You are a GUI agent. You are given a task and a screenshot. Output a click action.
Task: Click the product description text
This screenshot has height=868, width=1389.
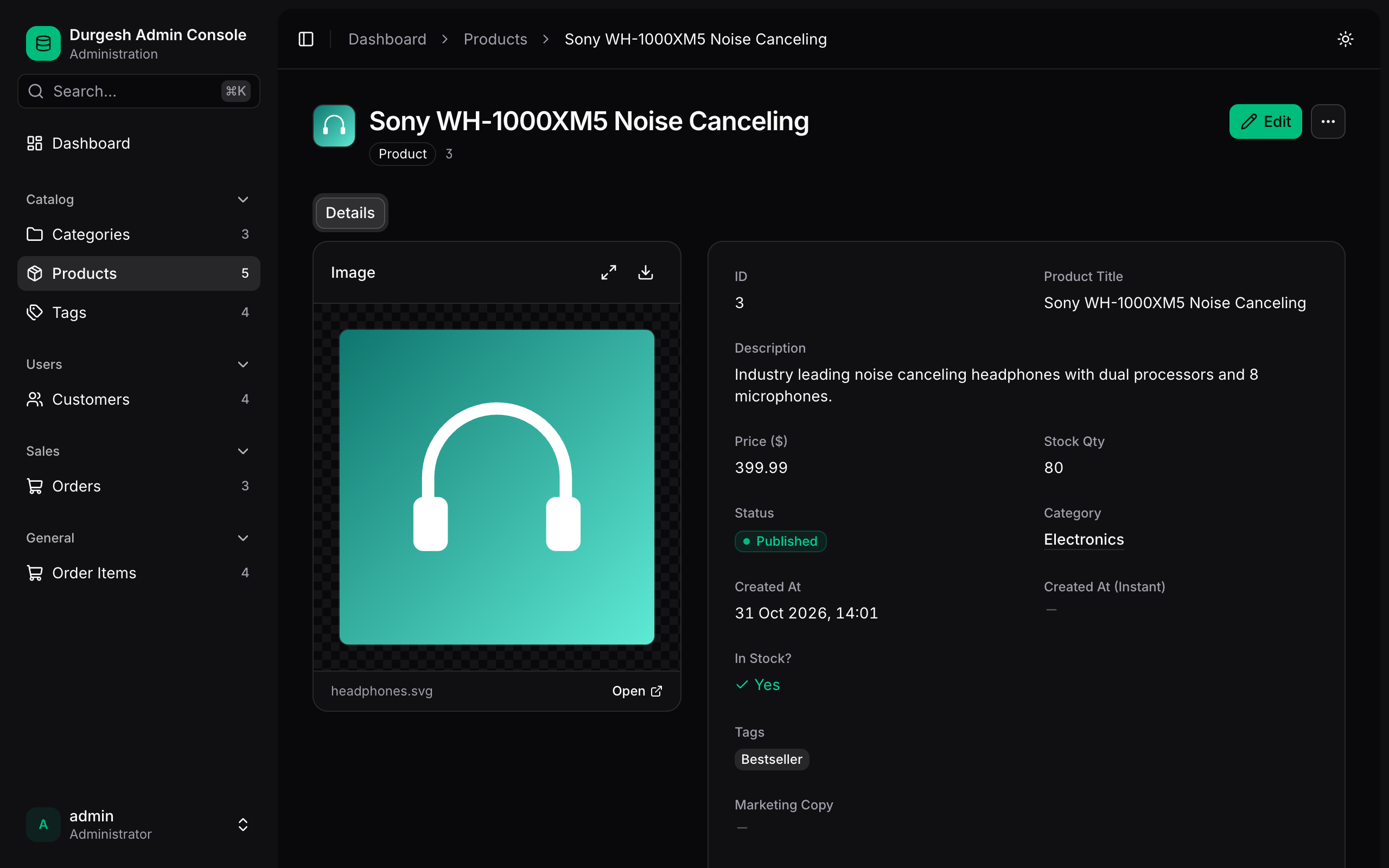(996, 385)
